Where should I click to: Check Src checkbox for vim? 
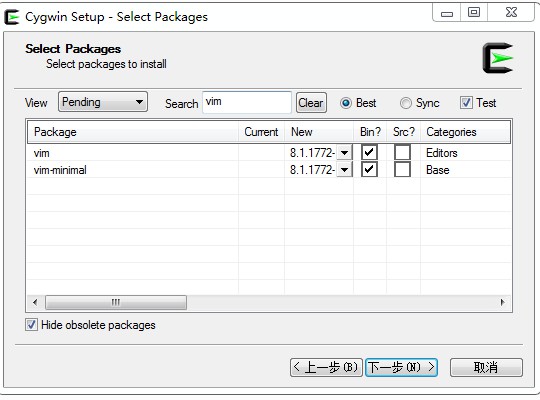click(402, 152)
